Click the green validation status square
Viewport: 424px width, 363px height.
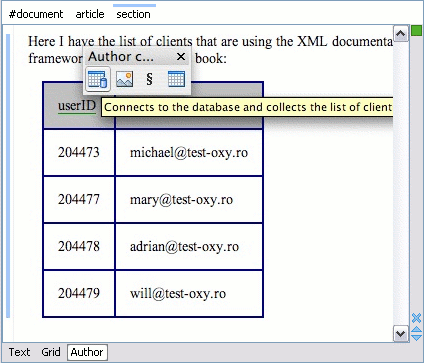coord(416,31)
